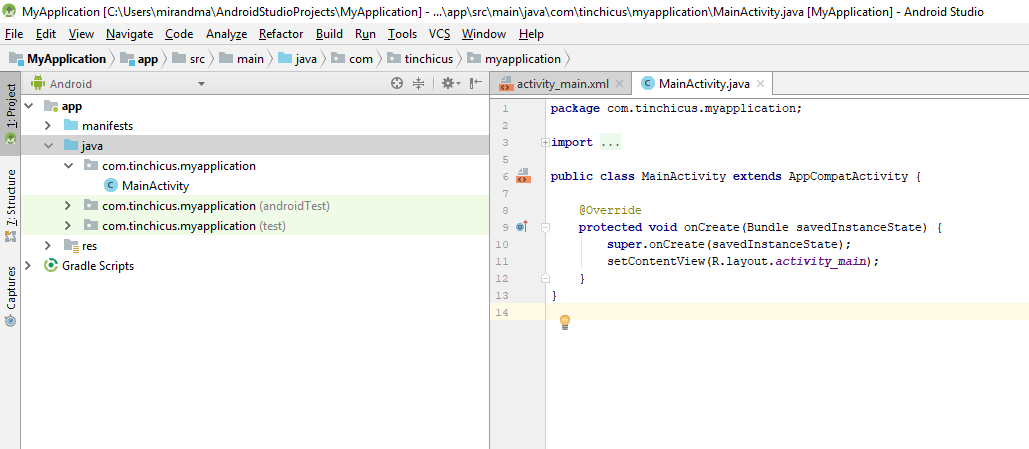Expand the Gradle Scripts node
This screenshot has height=449, width=1029.
click(28, 266)
